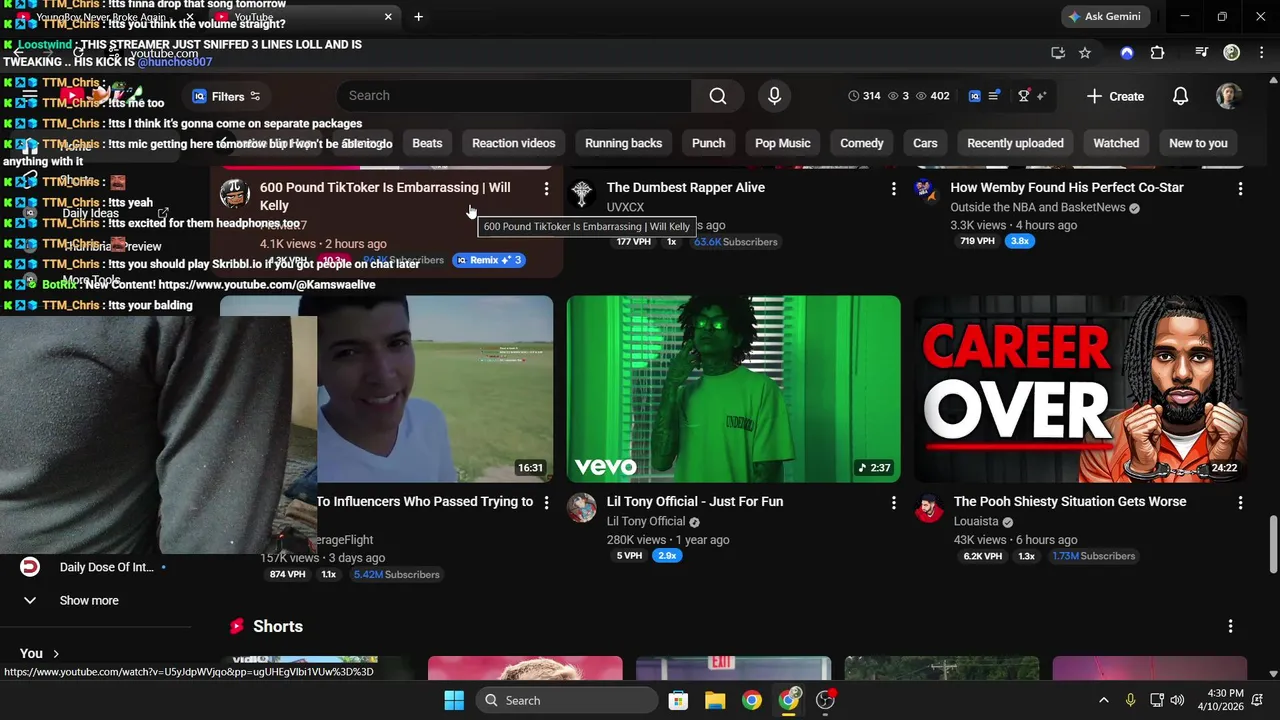This screenshot has width=1280, height=720.
Task: Click the install app icon in address bar
Action: 1058,53
